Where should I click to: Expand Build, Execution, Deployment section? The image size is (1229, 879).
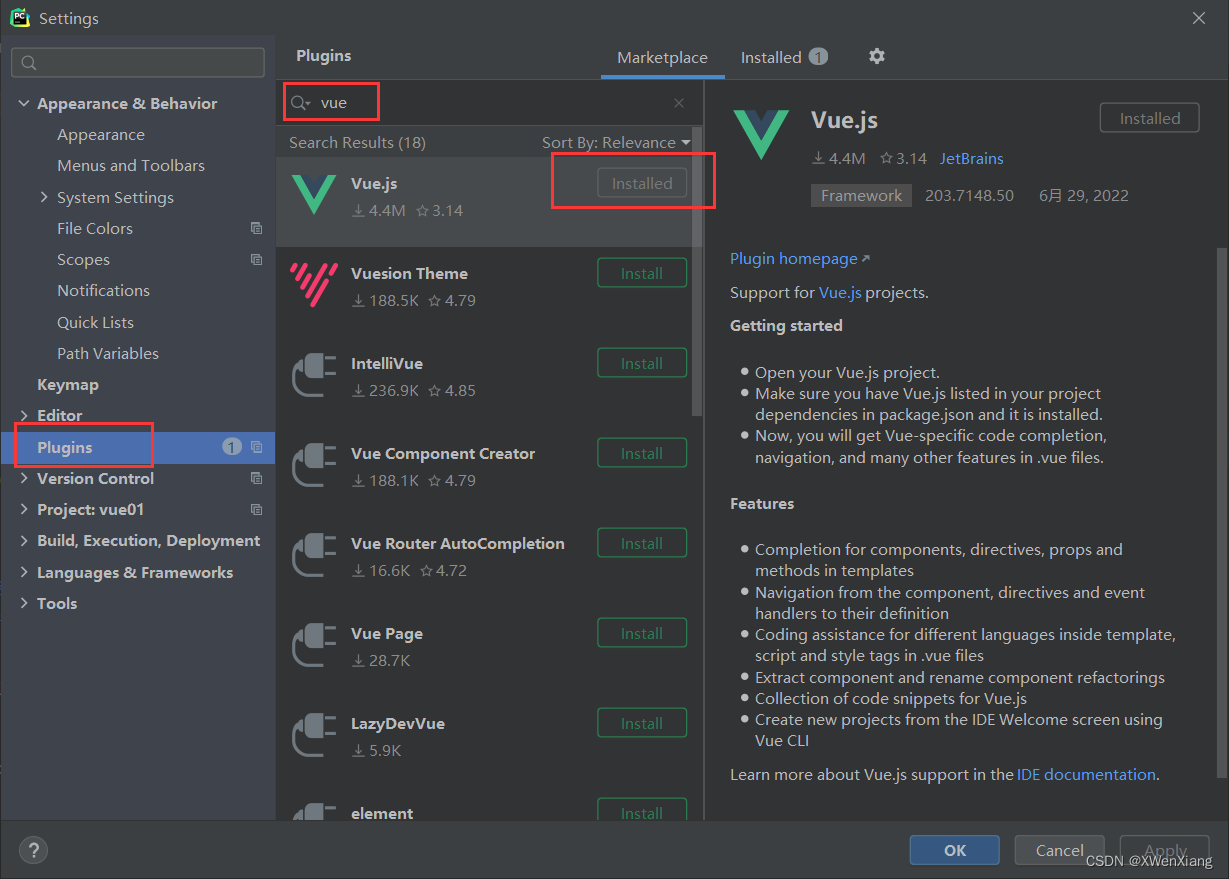point(24,541)
